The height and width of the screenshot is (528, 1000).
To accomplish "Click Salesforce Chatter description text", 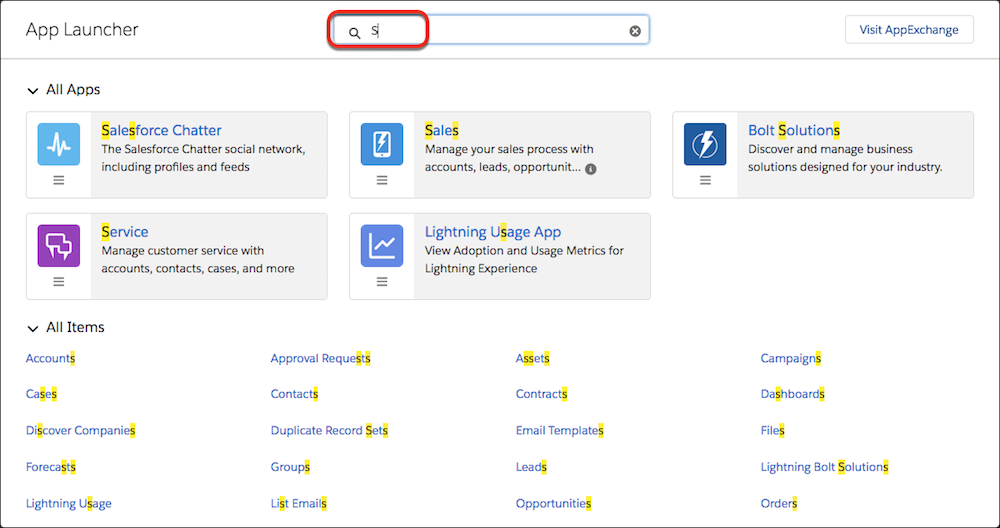I will click(x=203, y=158).
